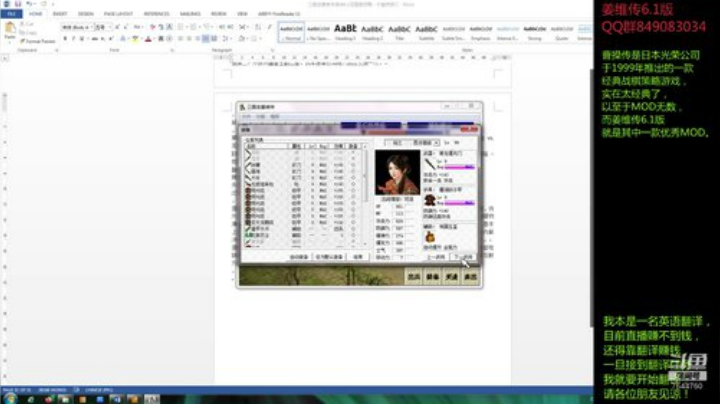Align text to the right
Image resolution: width=720 pixels, height=404 pixels.
(x=197, y=39)
